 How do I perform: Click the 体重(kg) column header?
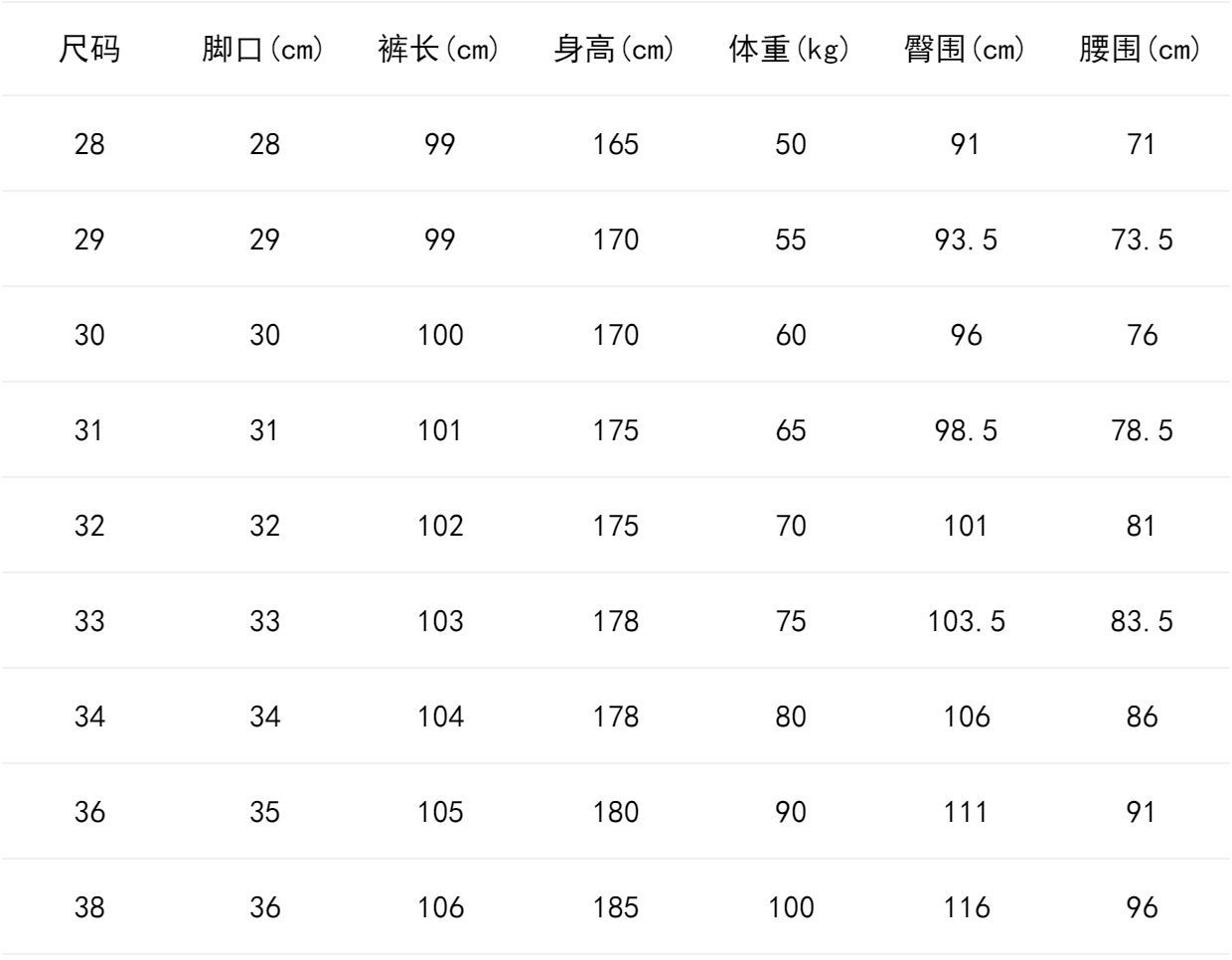coord(790,50)
